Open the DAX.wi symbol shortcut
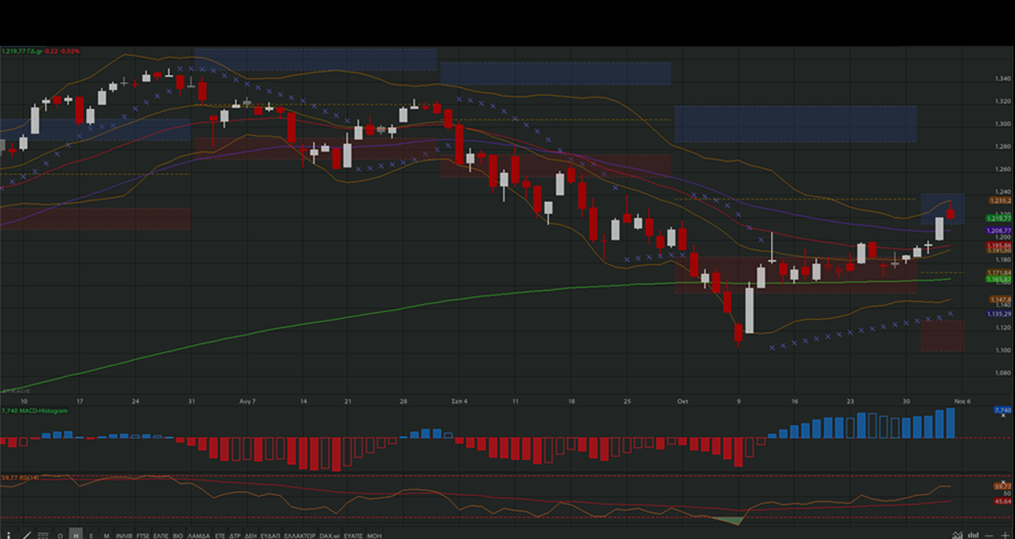1015x539 pixels. [x=329, y=536]
